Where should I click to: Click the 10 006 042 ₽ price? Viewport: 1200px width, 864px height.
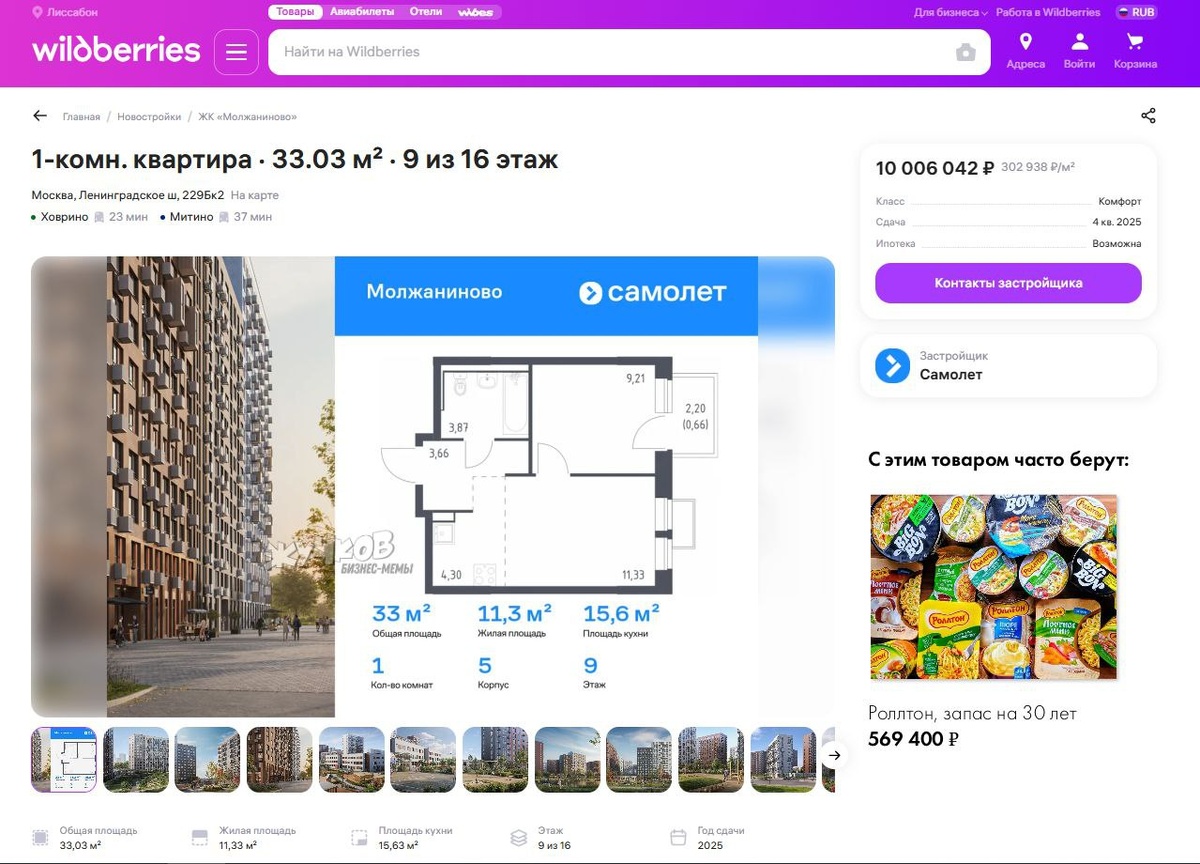pos(935,168)
